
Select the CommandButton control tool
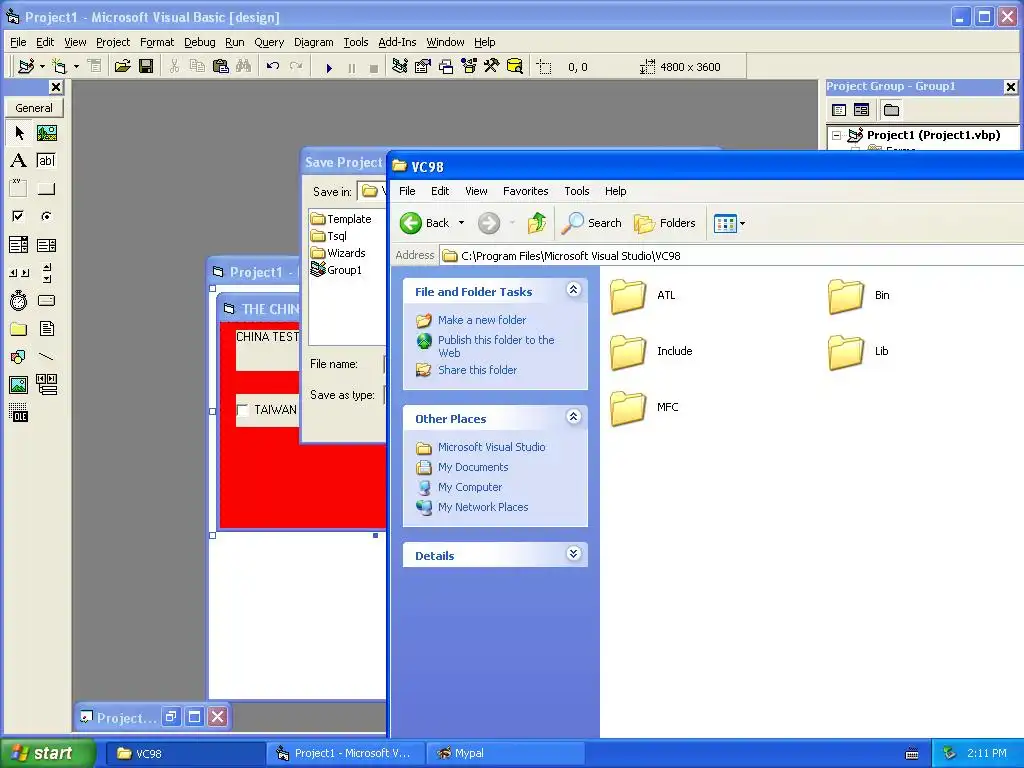tap(46, 189)
